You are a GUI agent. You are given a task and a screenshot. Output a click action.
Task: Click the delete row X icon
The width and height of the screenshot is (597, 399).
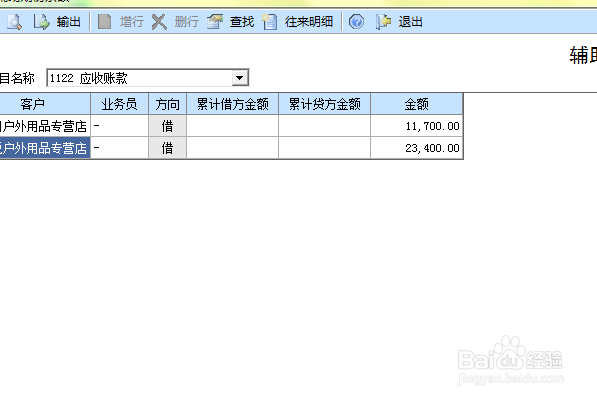pyautogui.click(x=159, y=22)
